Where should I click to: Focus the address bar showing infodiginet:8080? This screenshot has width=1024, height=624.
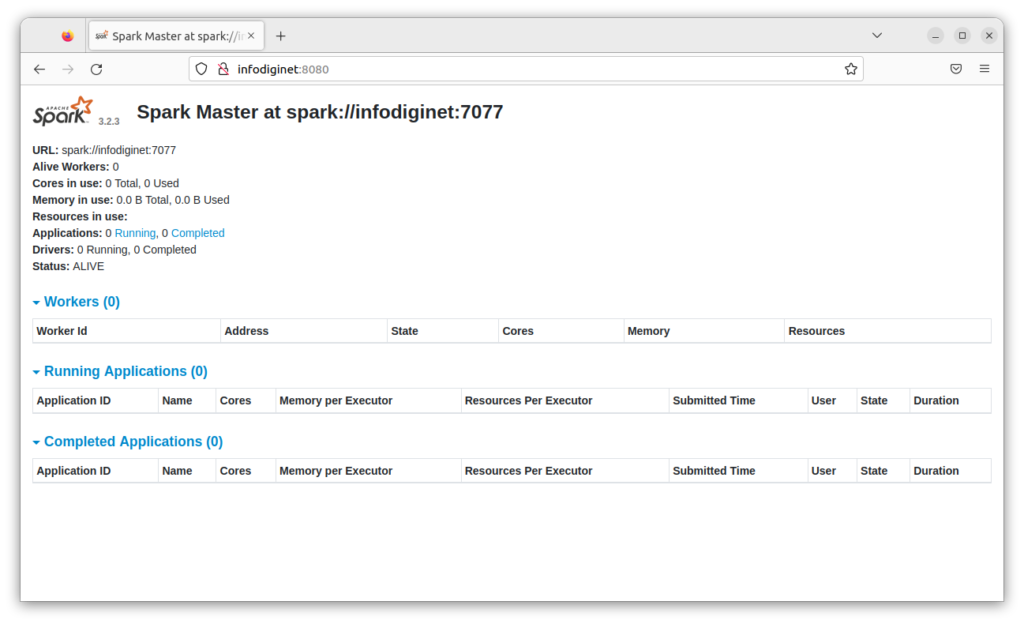click(x=526, y=69)
